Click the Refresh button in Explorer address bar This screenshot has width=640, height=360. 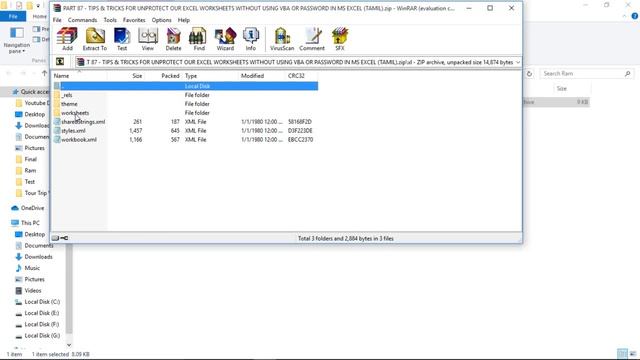(529, 73)
